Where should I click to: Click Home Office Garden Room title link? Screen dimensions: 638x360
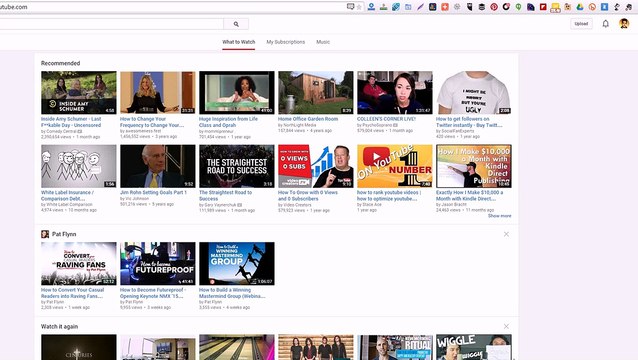click(308, 119)
